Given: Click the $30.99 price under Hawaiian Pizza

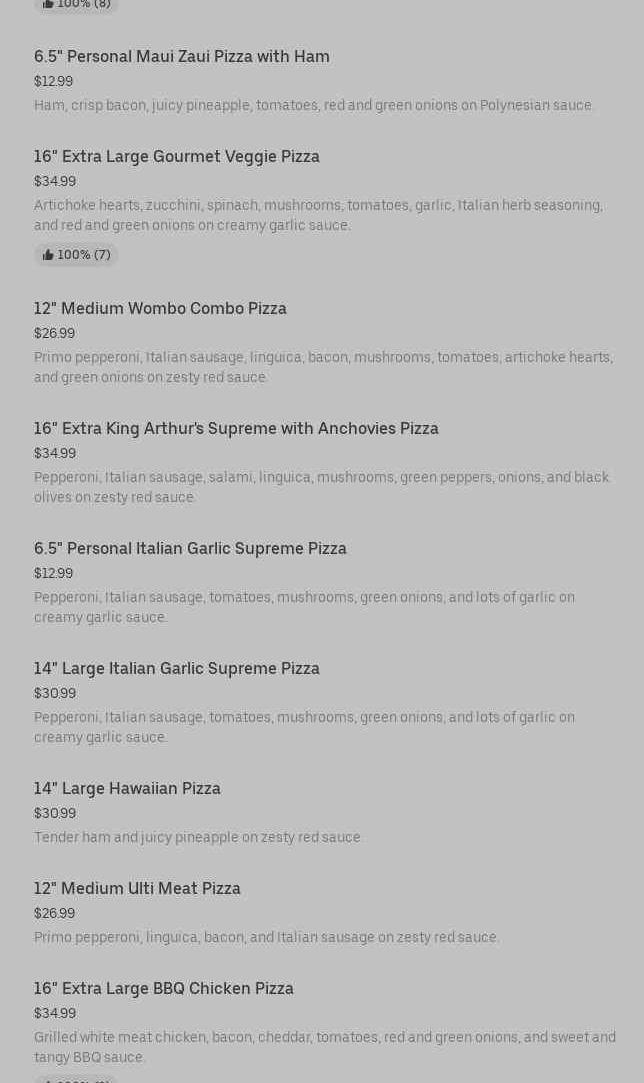Looking at the screenshot, I should point(54,814).
